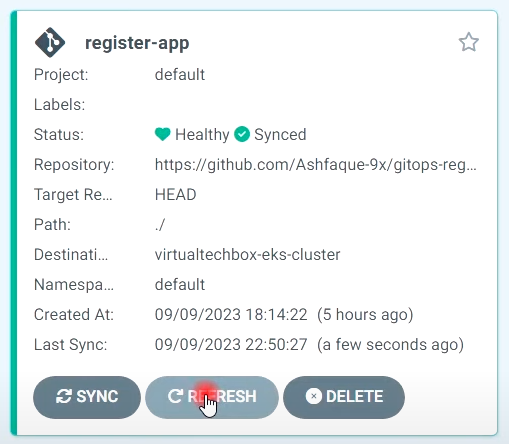This screenshot has height=444, width=509.
Task: Click the './' path value
Action: click(160, 225)
